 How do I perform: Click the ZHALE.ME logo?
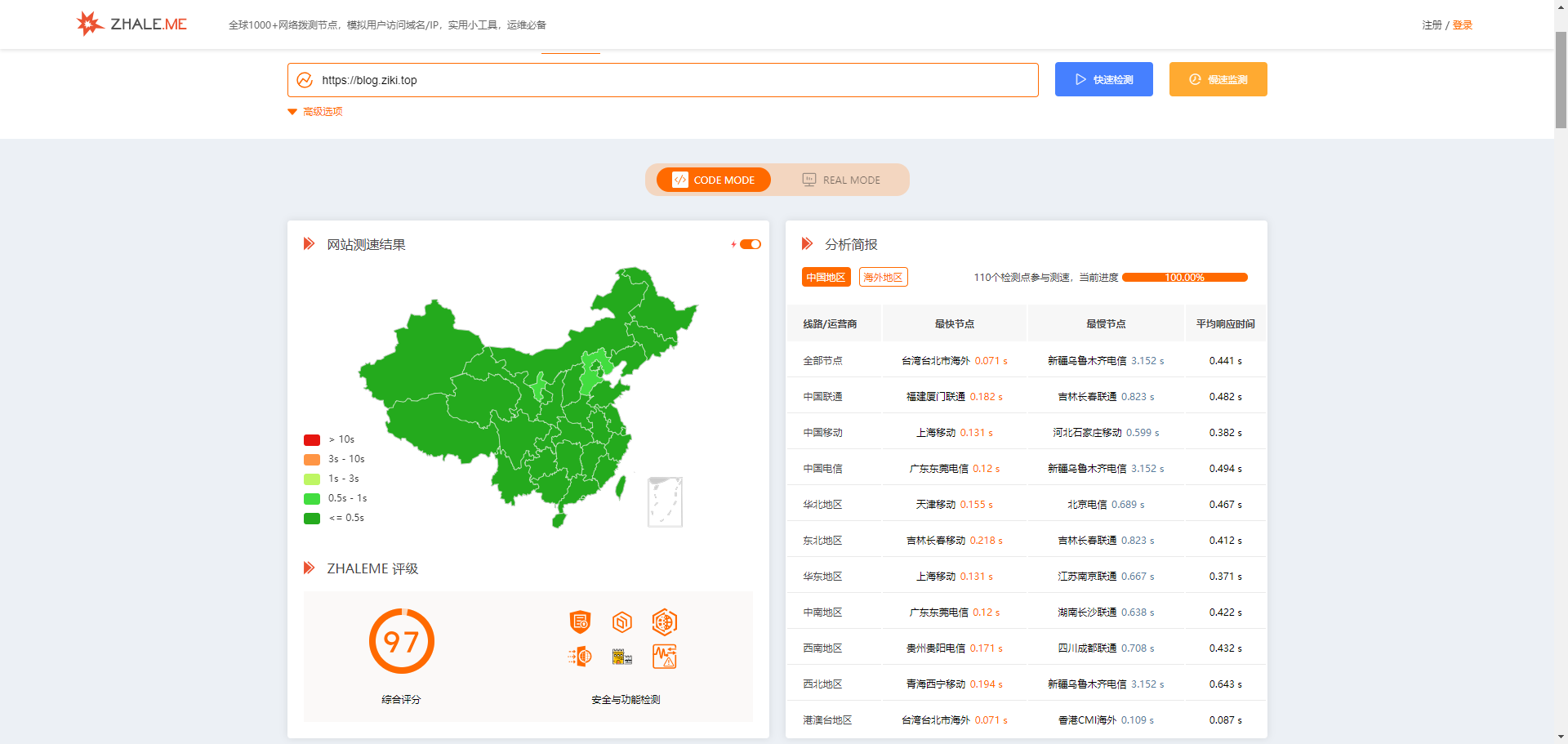coord(131,24)
